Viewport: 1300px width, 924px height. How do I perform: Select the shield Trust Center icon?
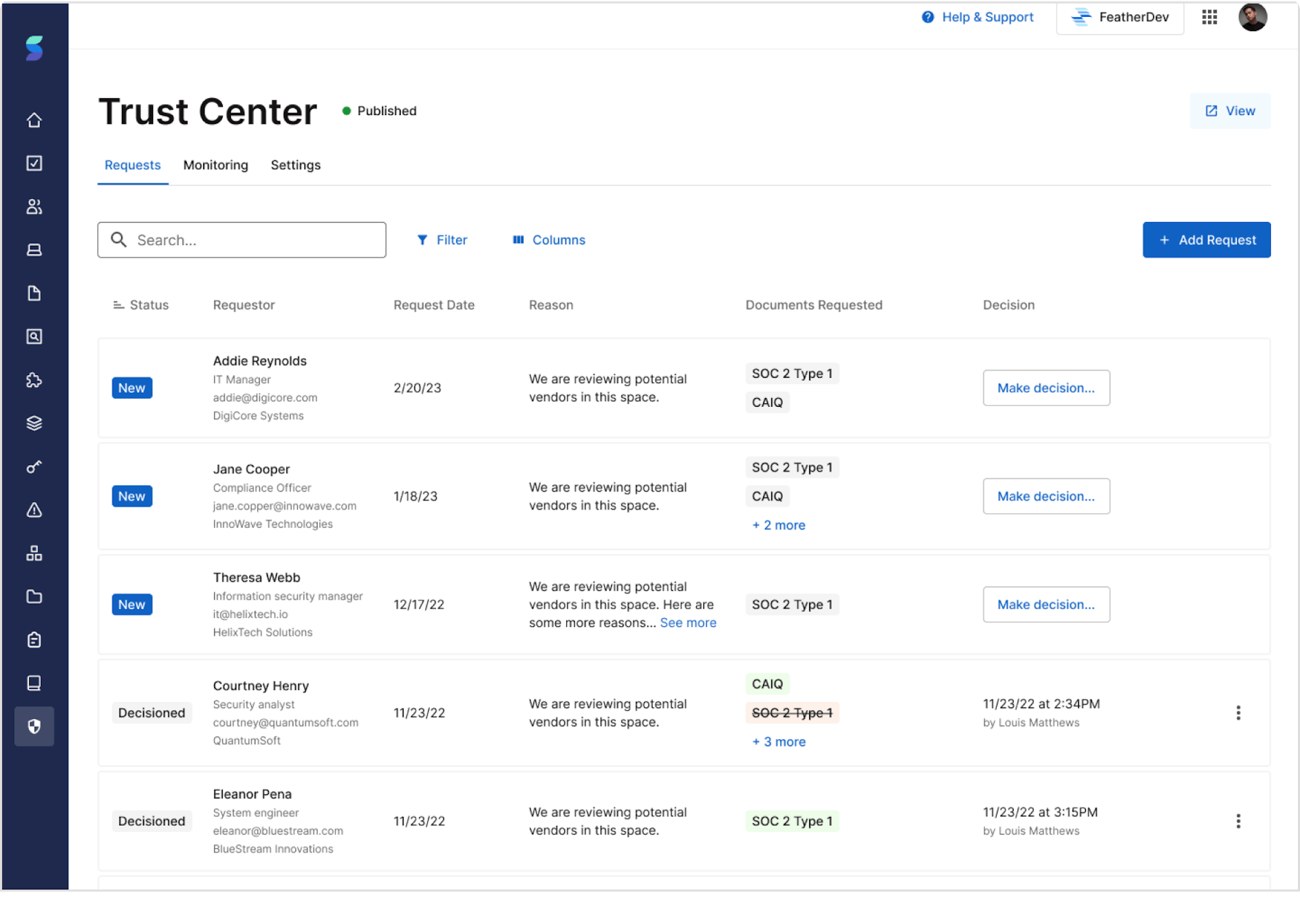34,726
